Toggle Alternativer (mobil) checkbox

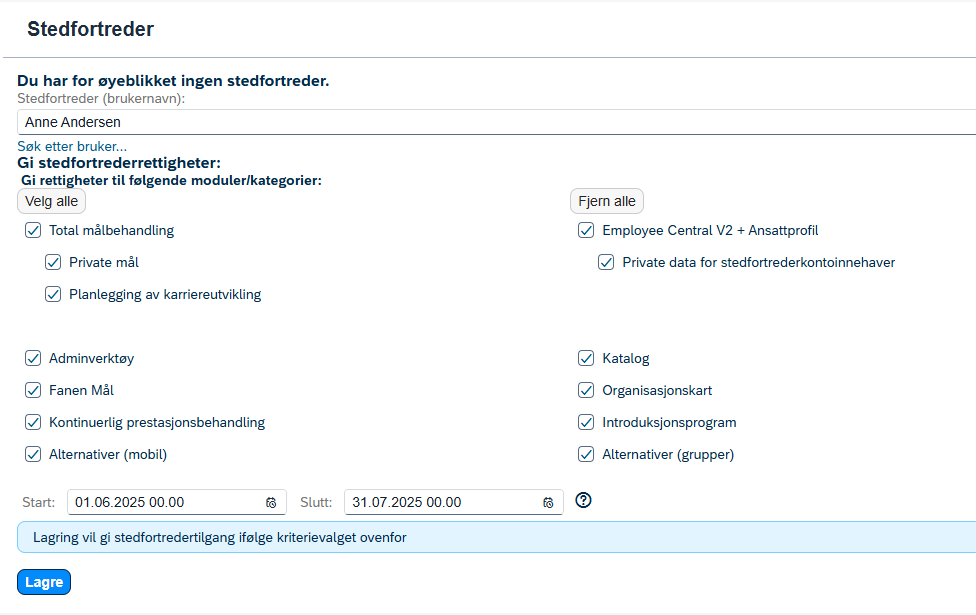pos(33,454)
